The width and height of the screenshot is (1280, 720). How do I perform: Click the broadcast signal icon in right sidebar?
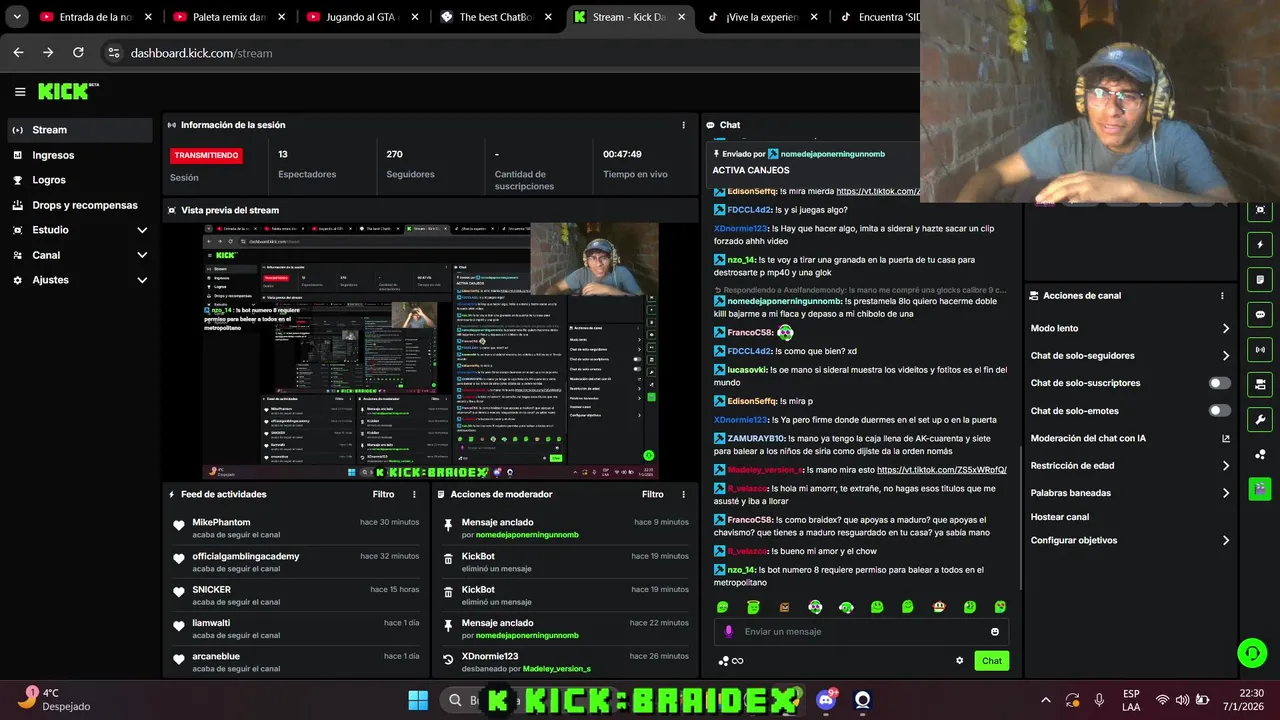pos(1260,350)
